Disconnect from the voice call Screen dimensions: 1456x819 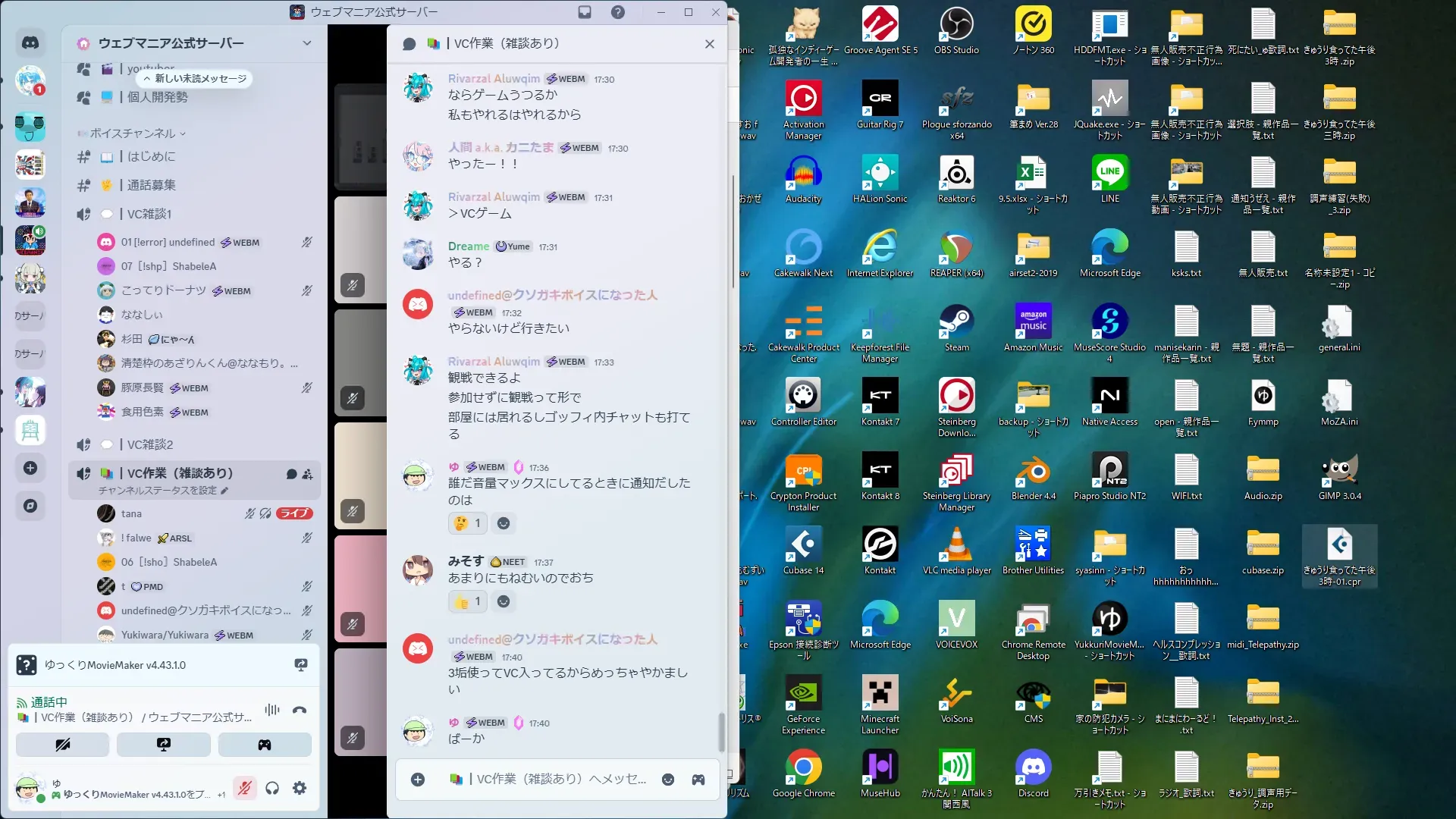pyautogui.click(x=300, y=710)
